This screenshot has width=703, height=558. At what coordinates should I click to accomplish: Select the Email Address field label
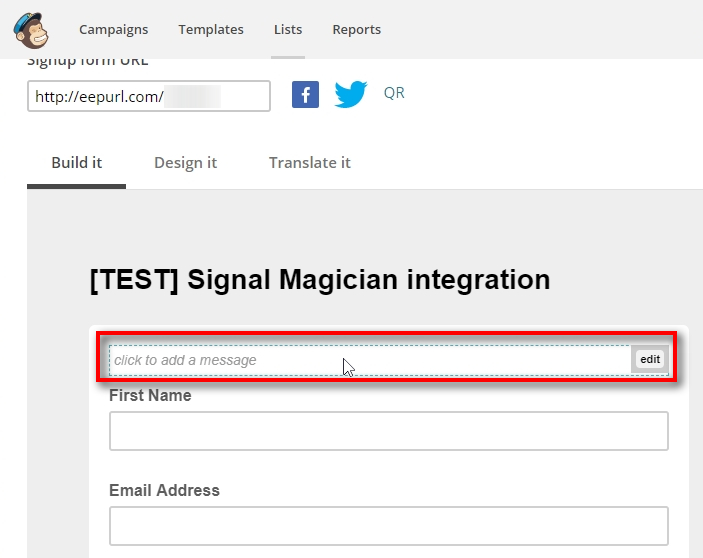click(164, 491)
